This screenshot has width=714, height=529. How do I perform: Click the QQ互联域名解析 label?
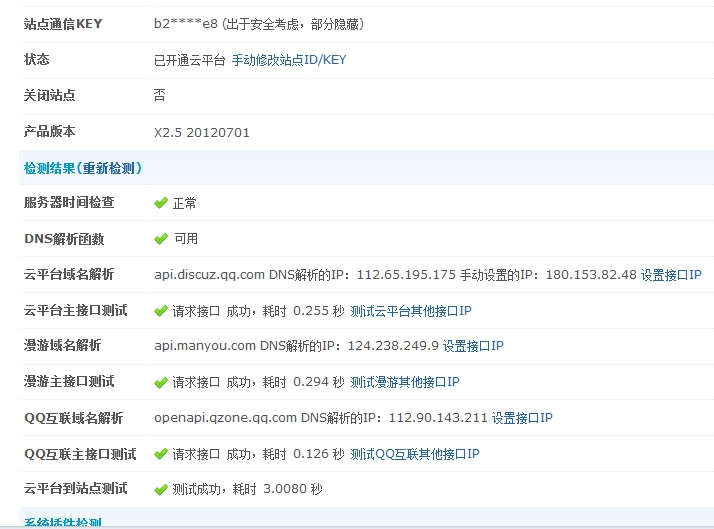pos(73,417)
